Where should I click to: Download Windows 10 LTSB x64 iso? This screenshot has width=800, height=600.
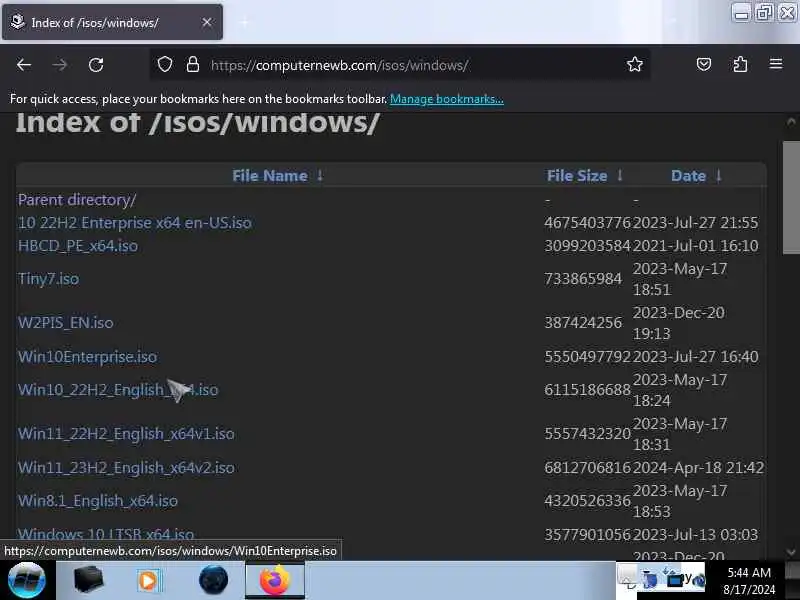106,534
